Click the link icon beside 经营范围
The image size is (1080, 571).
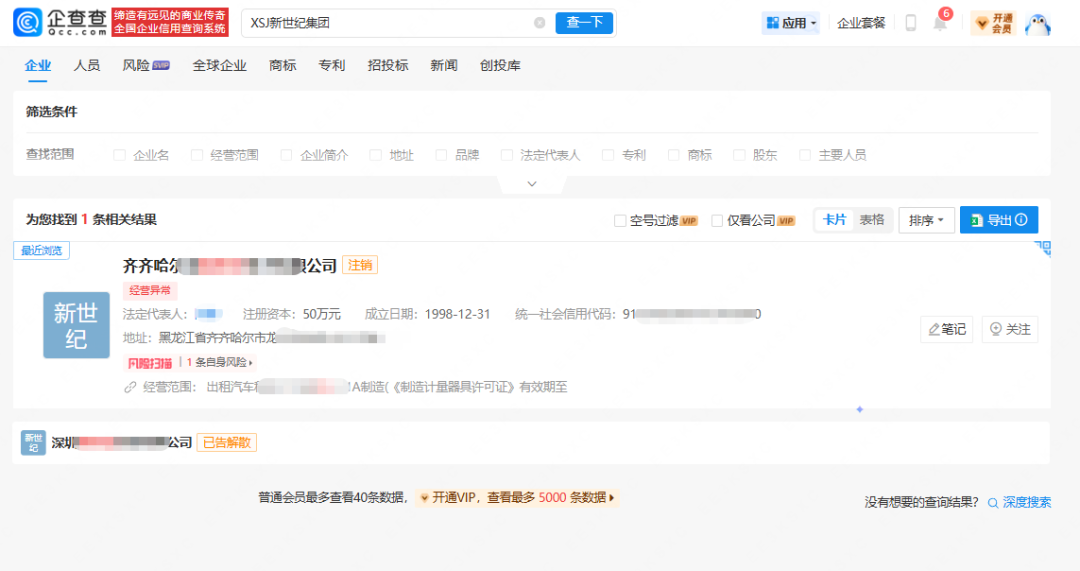[x=130, y=387]
